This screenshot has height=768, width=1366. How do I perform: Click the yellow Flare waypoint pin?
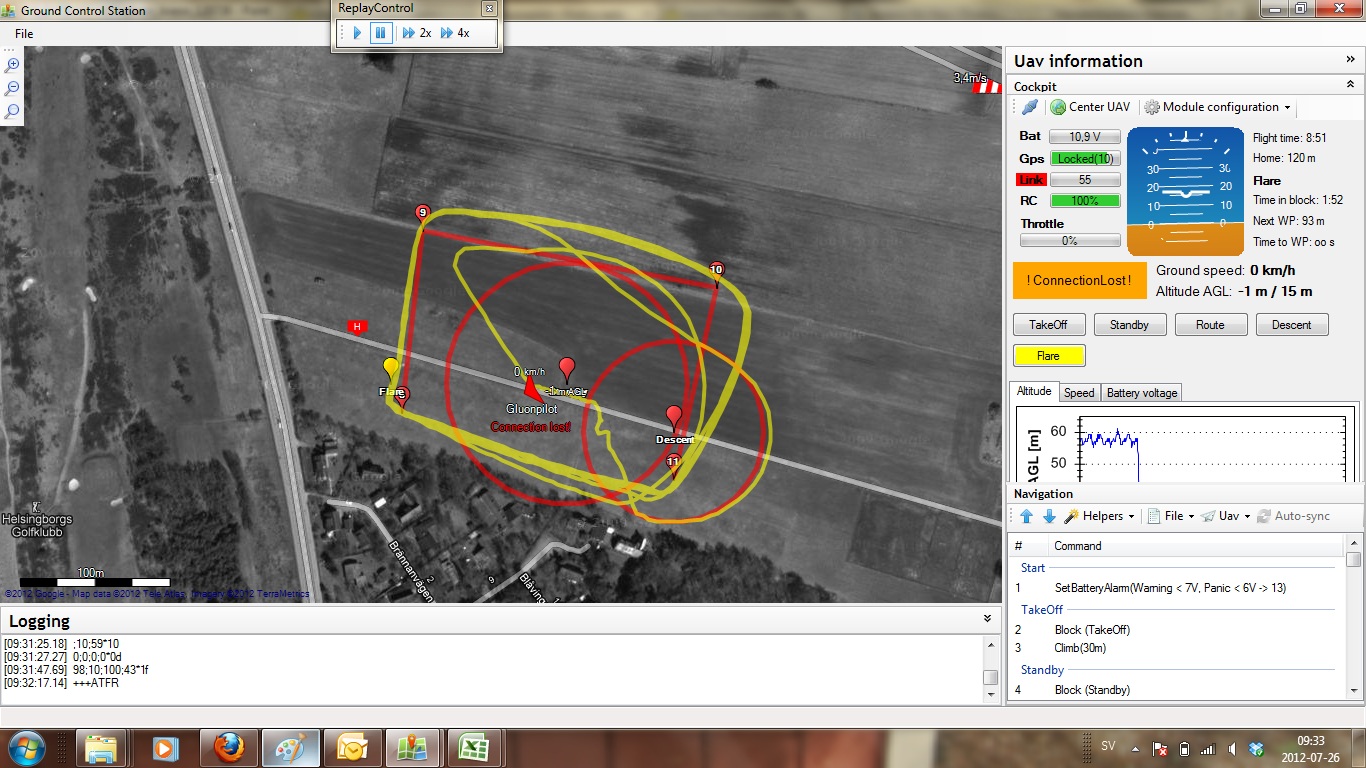[x=391, y=371]
